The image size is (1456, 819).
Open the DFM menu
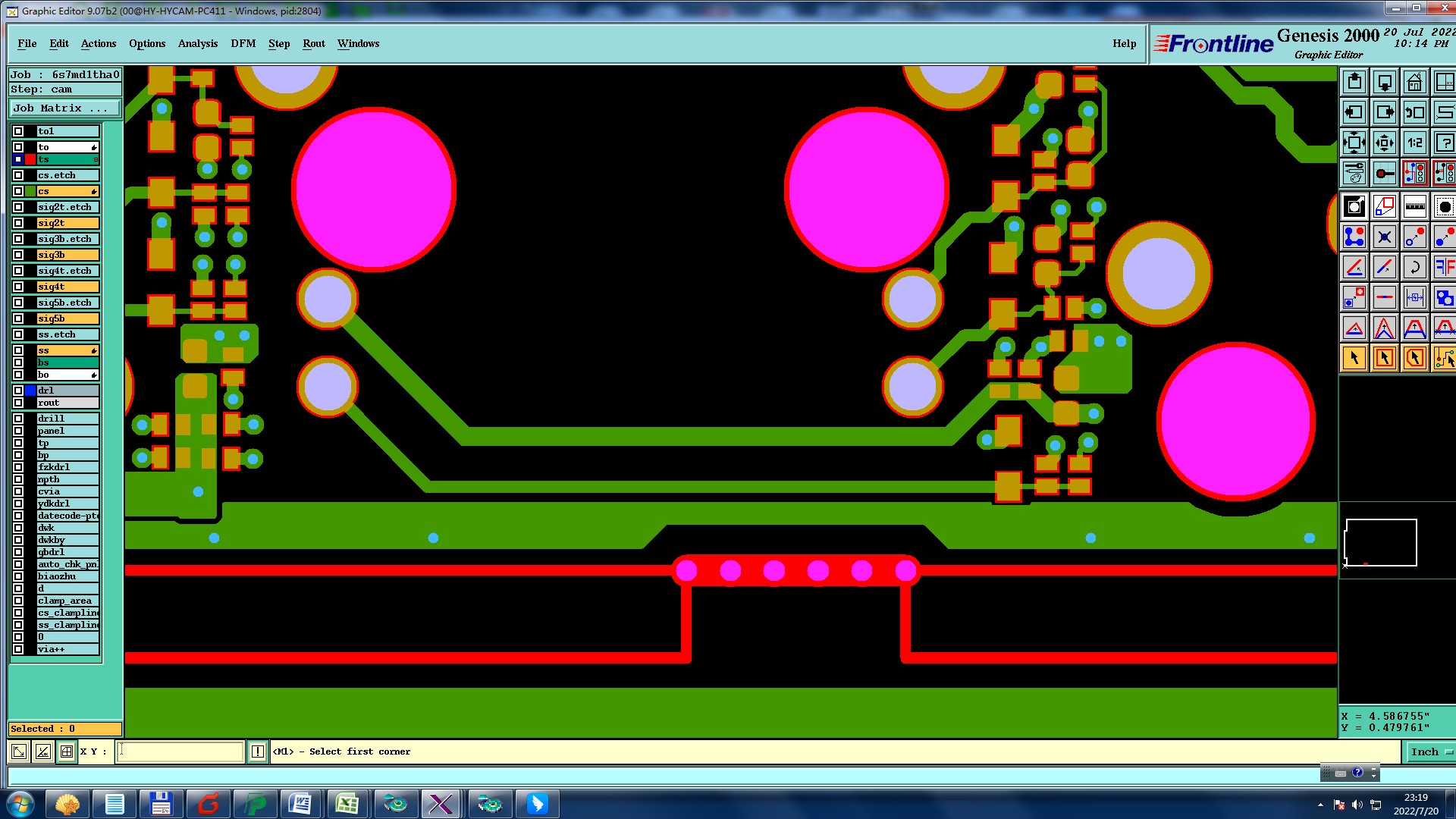point(243,43)
